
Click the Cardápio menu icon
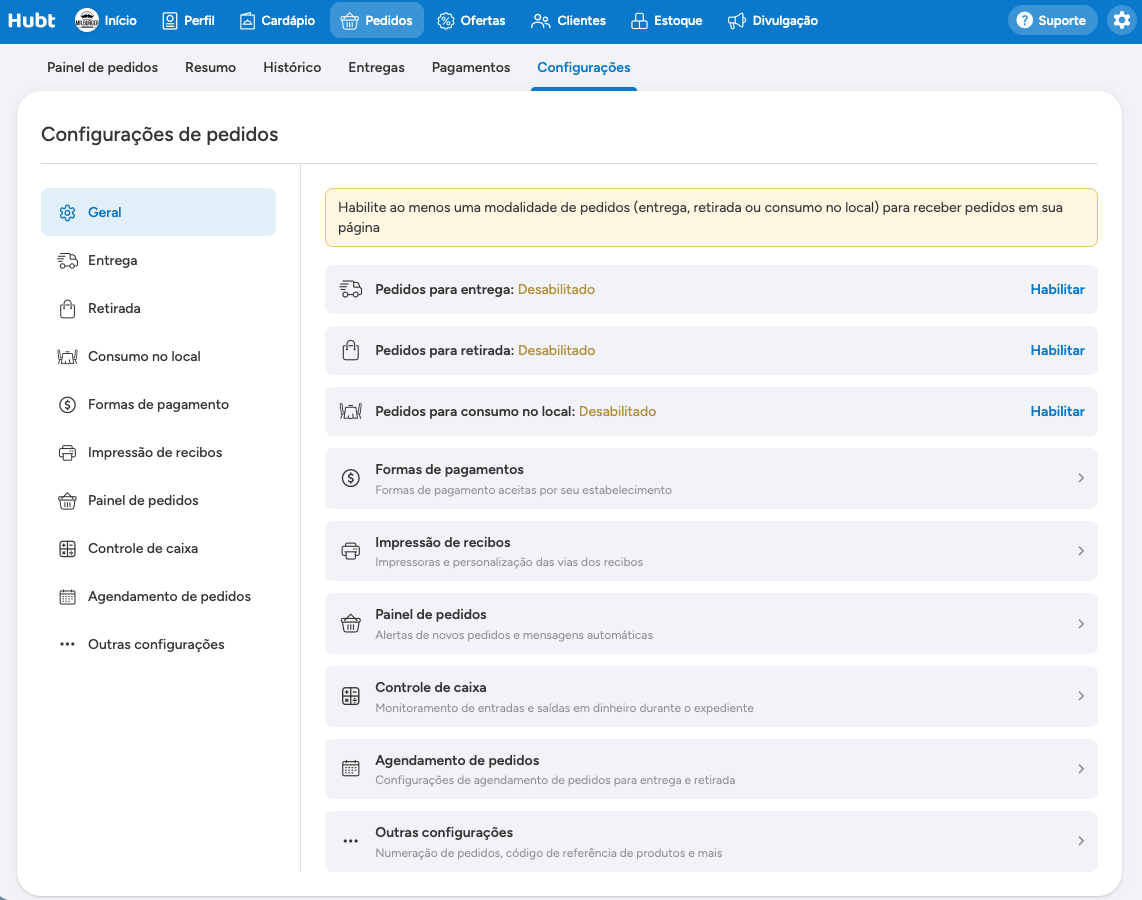pos(248,21)
